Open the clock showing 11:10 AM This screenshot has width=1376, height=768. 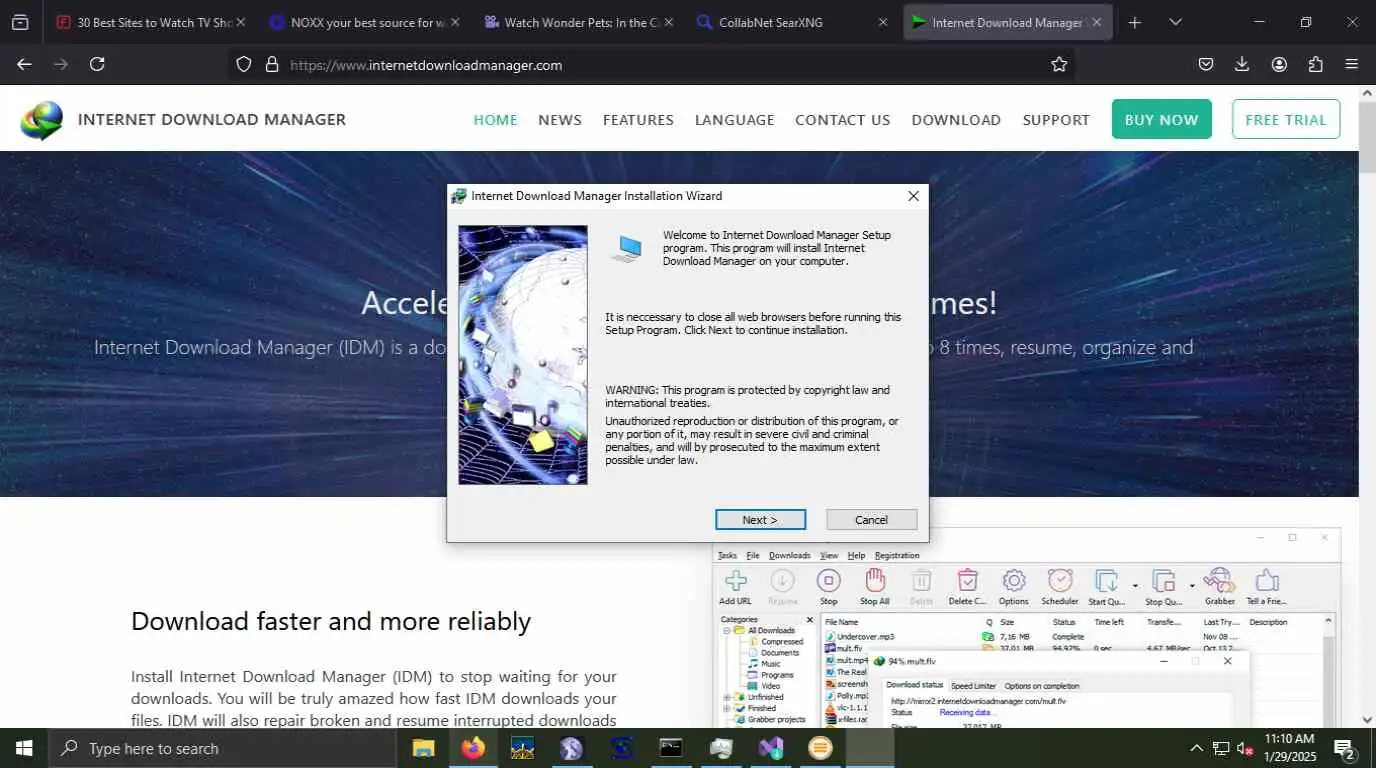point(1289,748)
